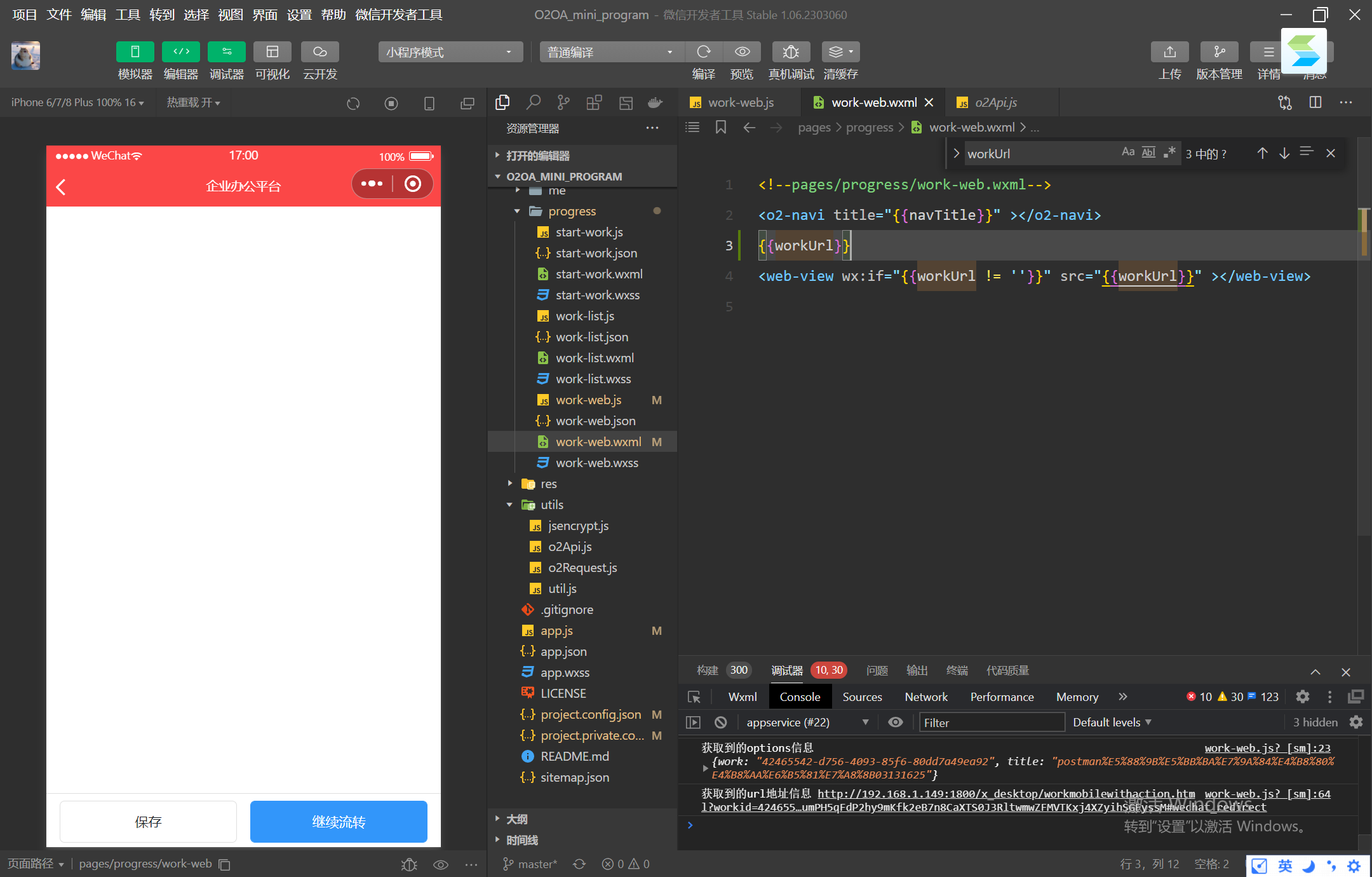Screen dimensions: 1372x877
Task: Click the console Filter input field
Action: [x=991, y=723]
